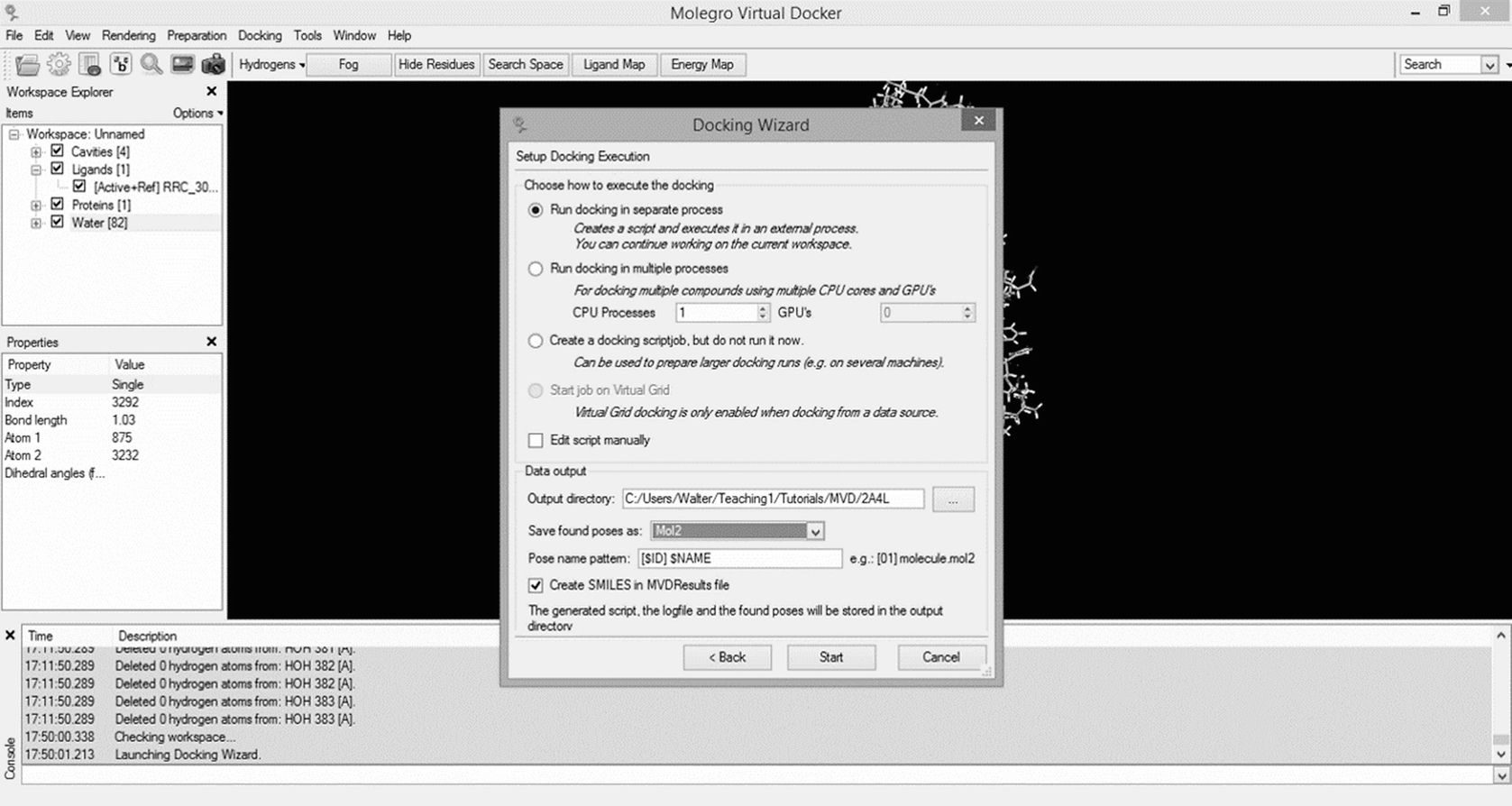Screen dimensions: 1512x806
Task: Open the Edit menu
Action: pos(44,35)
